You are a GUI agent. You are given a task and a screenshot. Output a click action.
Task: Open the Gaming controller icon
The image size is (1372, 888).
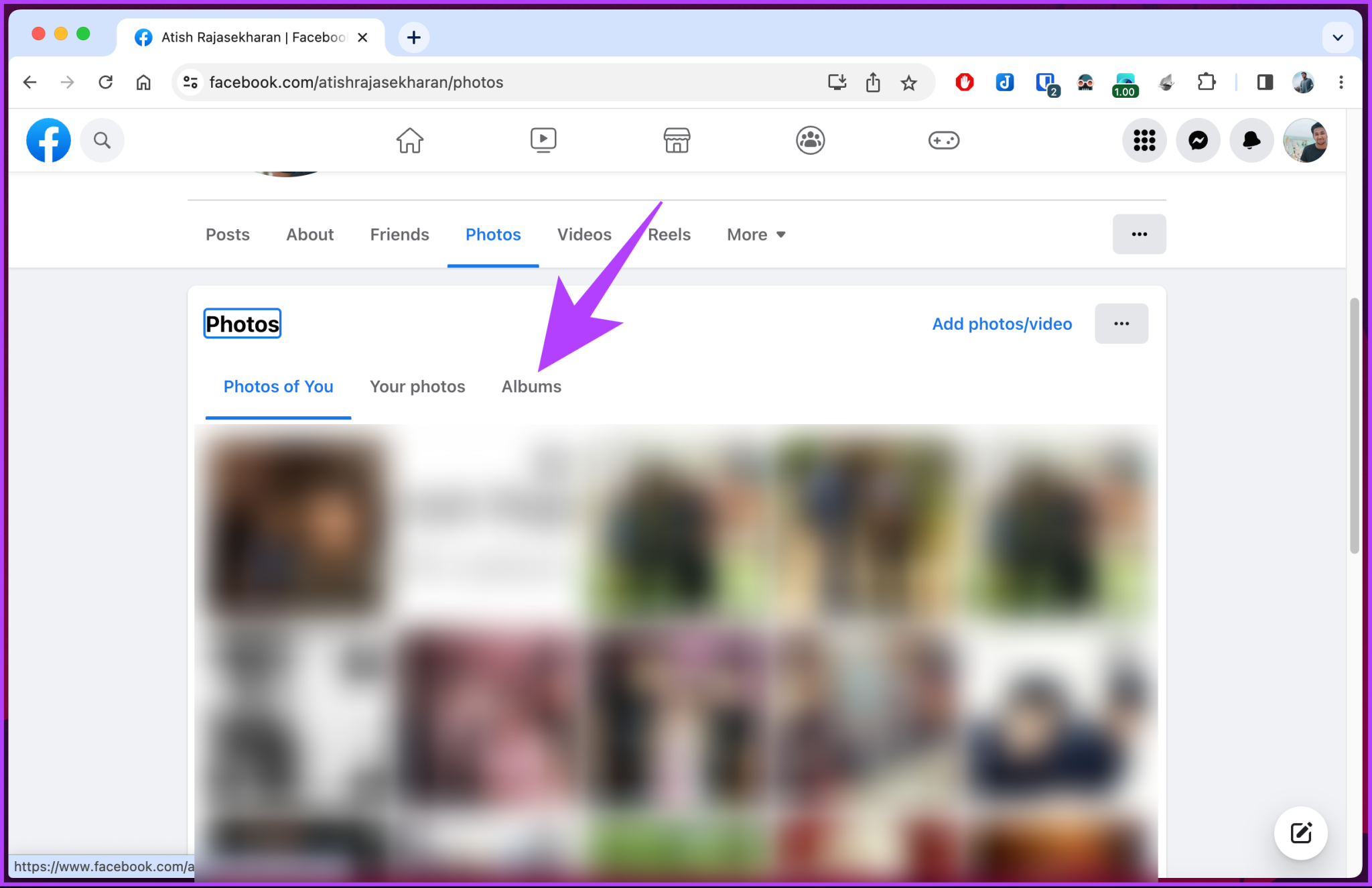[x=944, y=140]
